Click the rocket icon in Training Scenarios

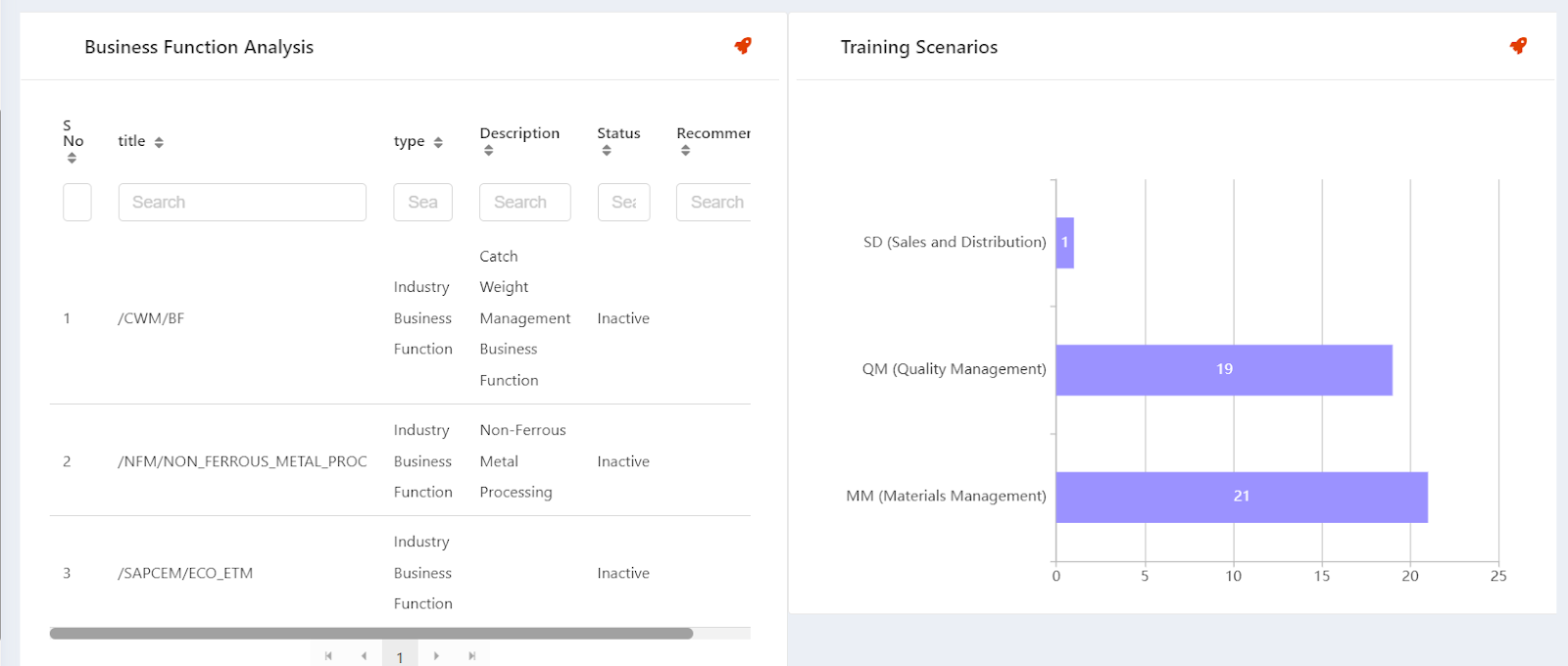(x=1518, y=46)
